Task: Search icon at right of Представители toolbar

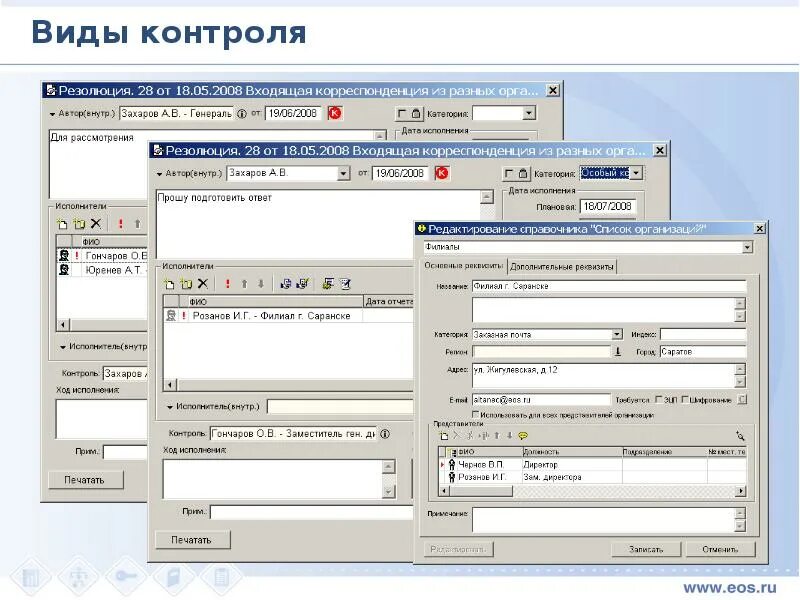Action: 740,436
